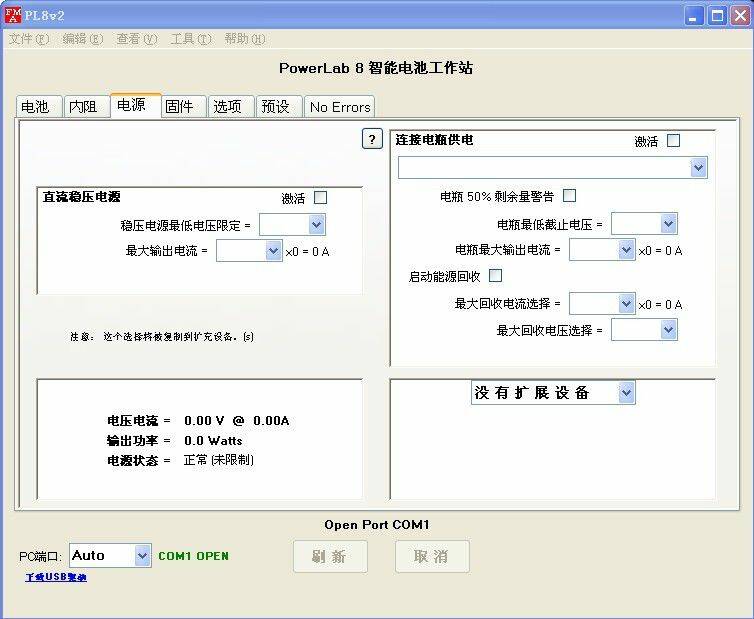Switch to 预设 tab
This screenshot has width=754, height=619.
(x=279, y=106)
